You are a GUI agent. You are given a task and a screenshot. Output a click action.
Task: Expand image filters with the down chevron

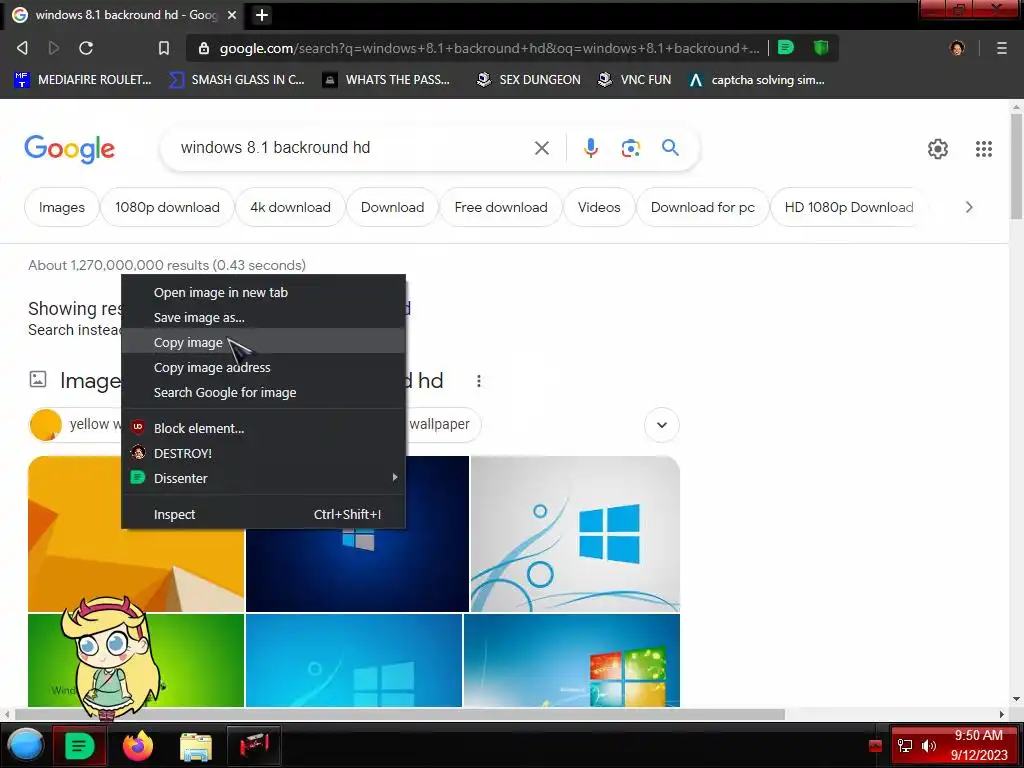[662, 424]
